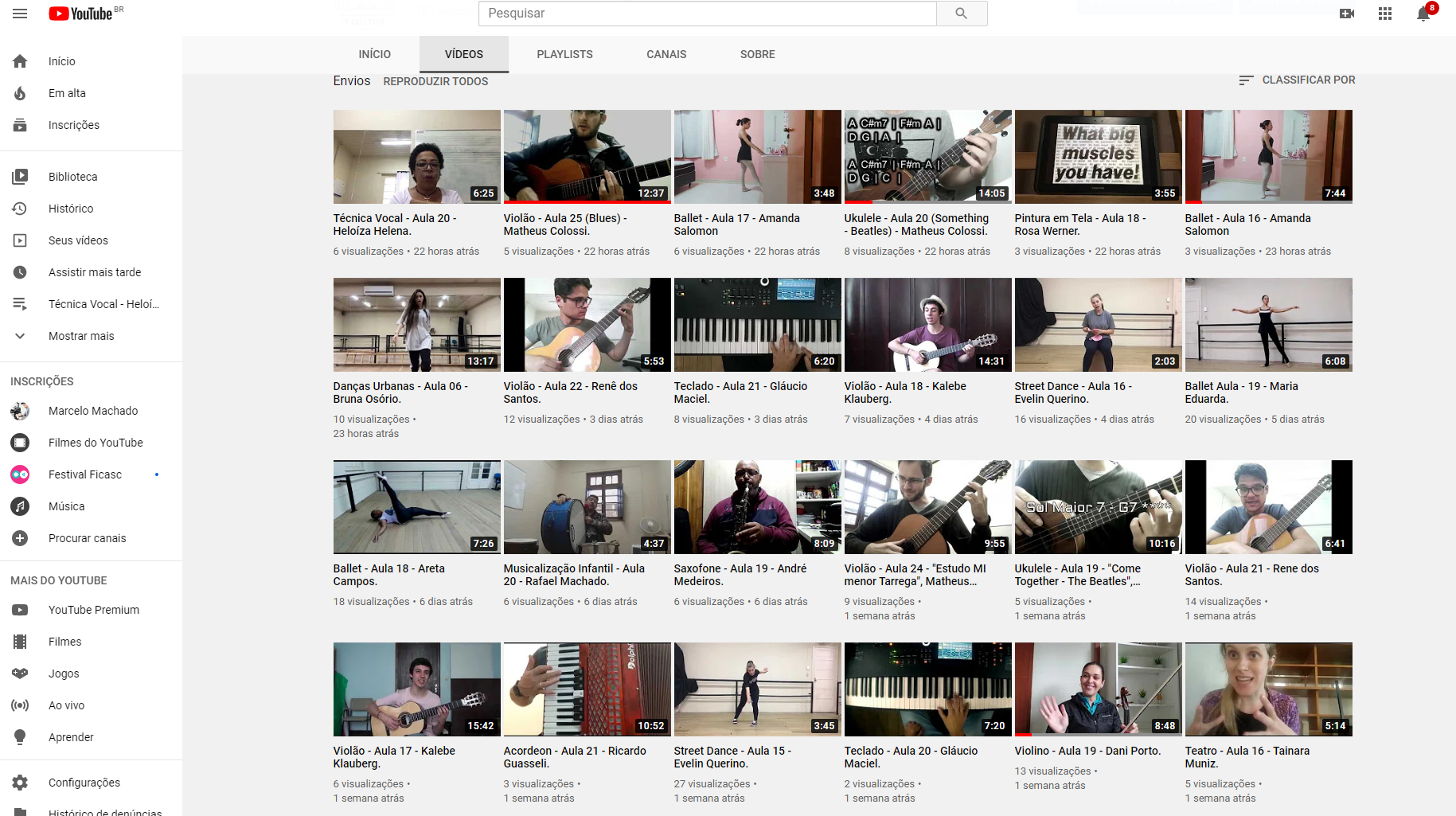Viewport: 1456px width, 816px height.
Task: Go to Em alta trending
Action: click(x=67, y=93)
